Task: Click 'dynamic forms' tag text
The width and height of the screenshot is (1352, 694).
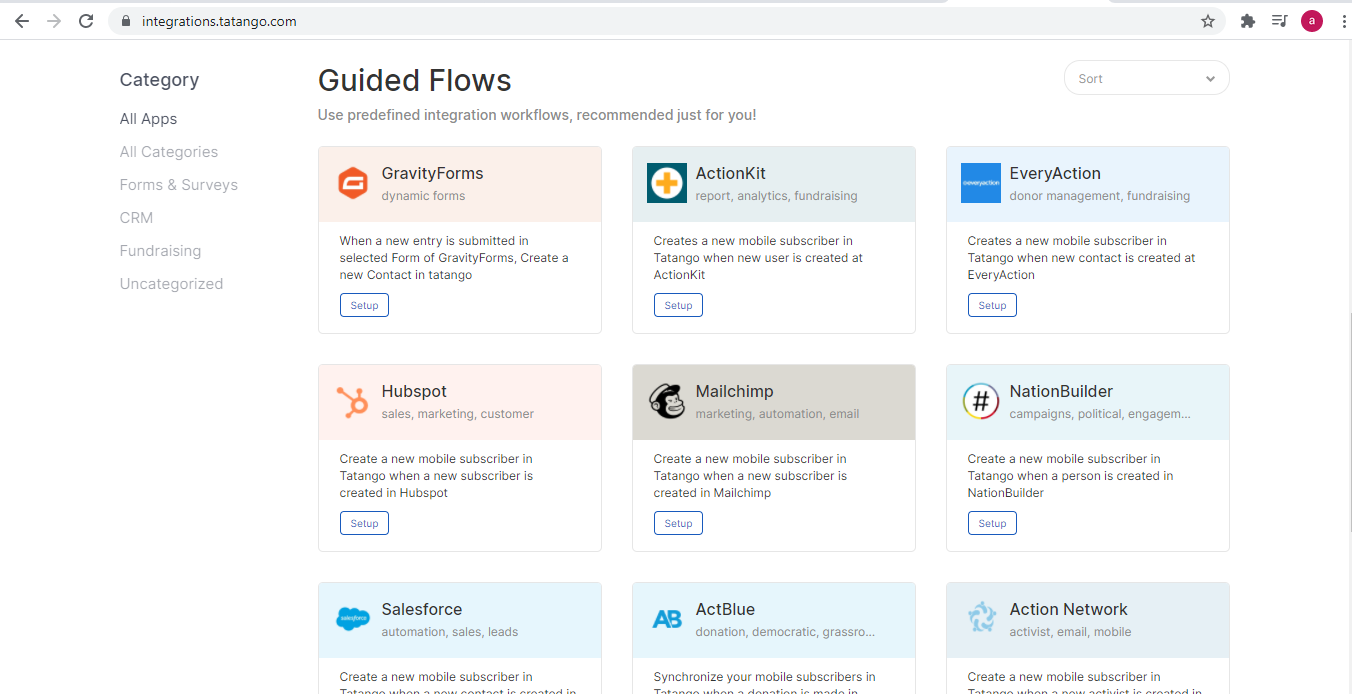Action: 424,196
